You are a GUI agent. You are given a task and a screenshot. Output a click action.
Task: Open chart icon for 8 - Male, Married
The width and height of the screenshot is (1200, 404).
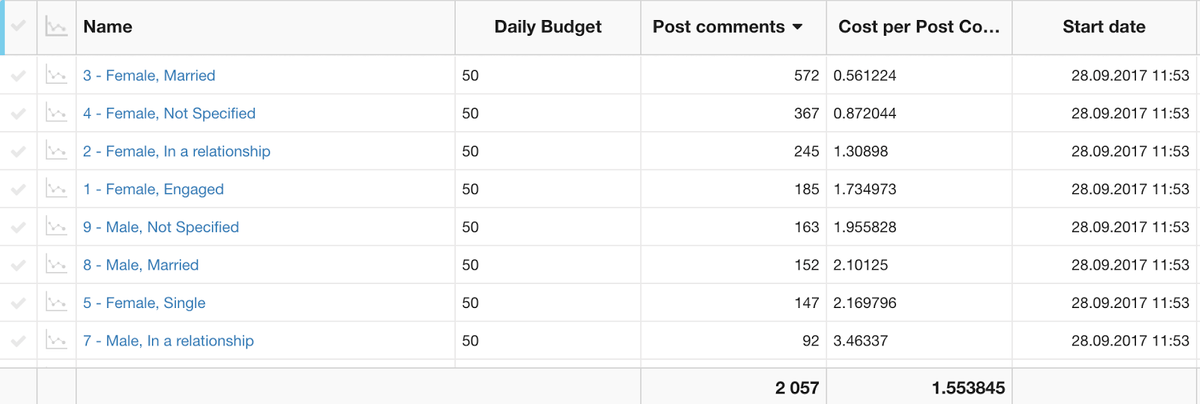click(56, 266)
